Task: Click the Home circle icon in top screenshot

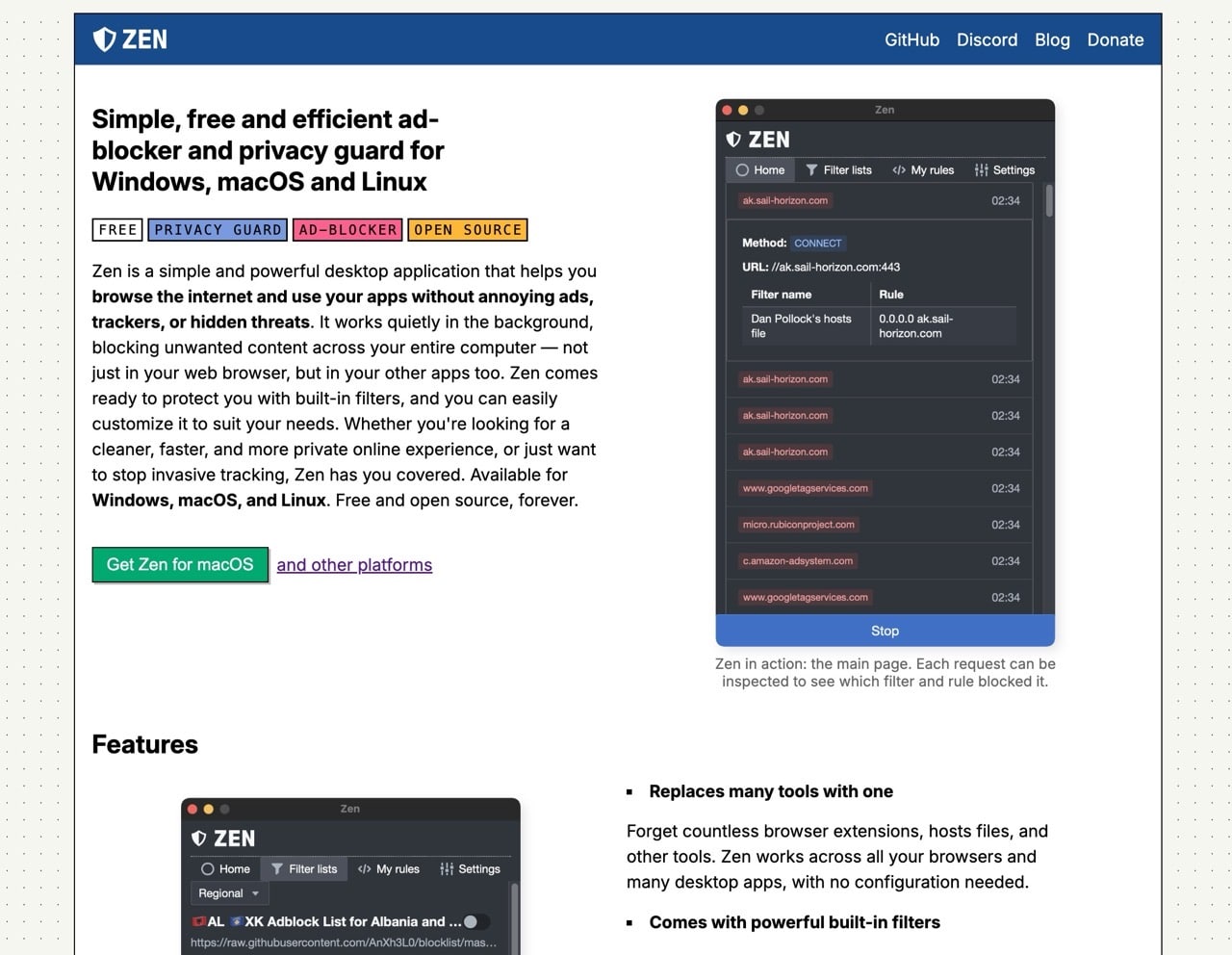Action: 742,170
